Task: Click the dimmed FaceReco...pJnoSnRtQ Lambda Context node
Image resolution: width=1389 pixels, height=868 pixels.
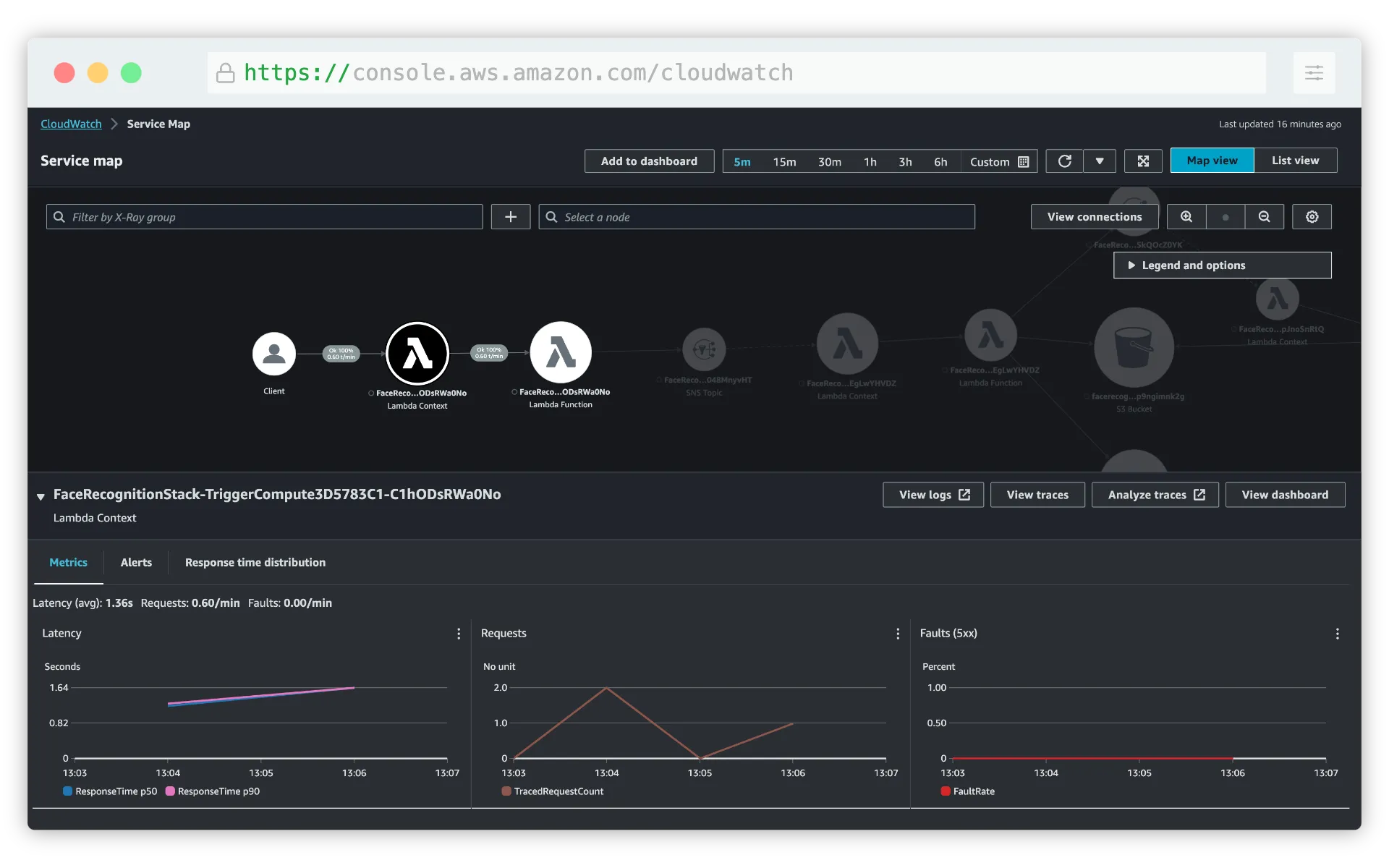Action: [x=1277, y=298]
